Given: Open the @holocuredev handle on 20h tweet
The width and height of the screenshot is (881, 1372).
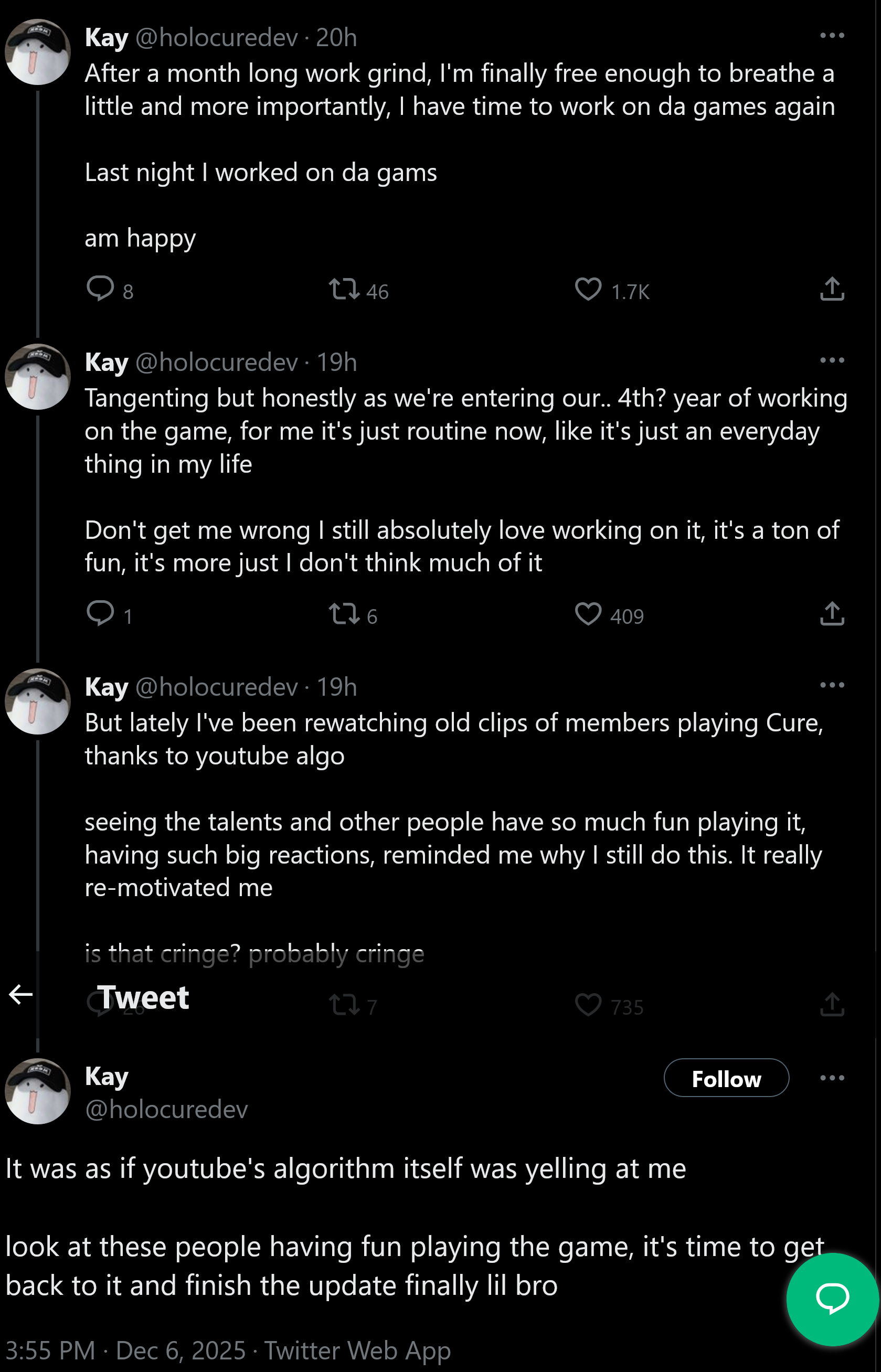Looking at the screenshot, I should (x=217, y=38).
